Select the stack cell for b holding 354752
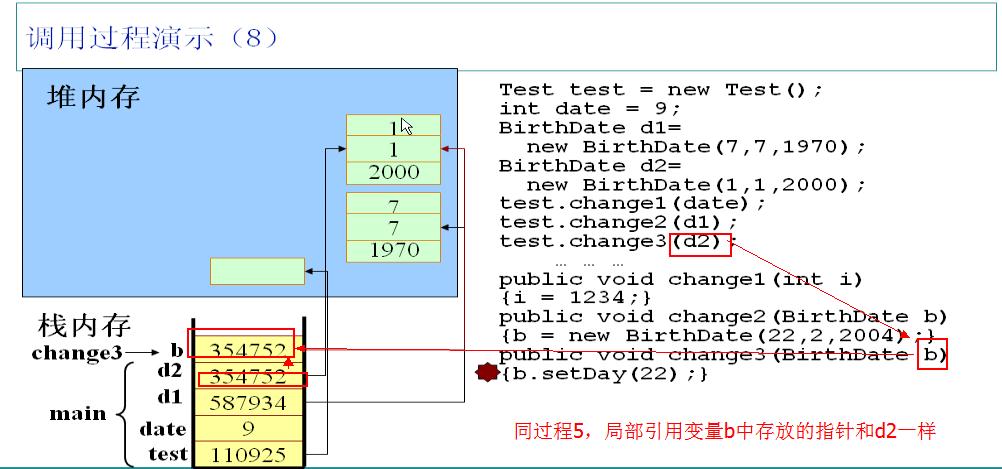This screenshot has width=1002, height=469. coord(248,352)
